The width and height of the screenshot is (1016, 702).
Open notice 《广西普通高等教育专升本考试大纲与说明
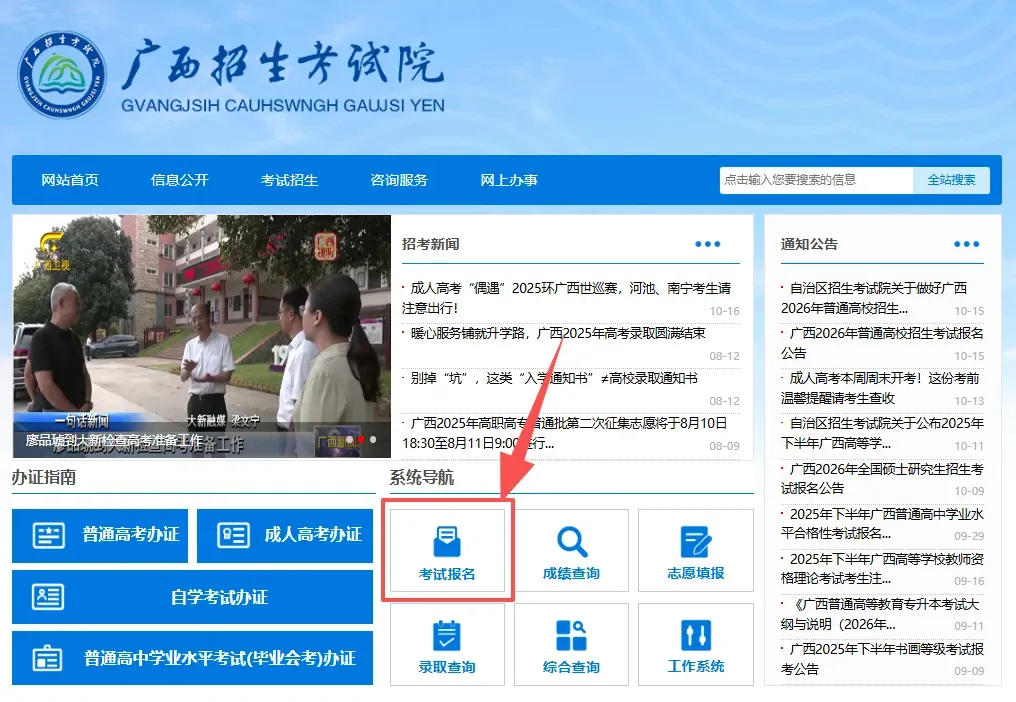click(880, 614)
